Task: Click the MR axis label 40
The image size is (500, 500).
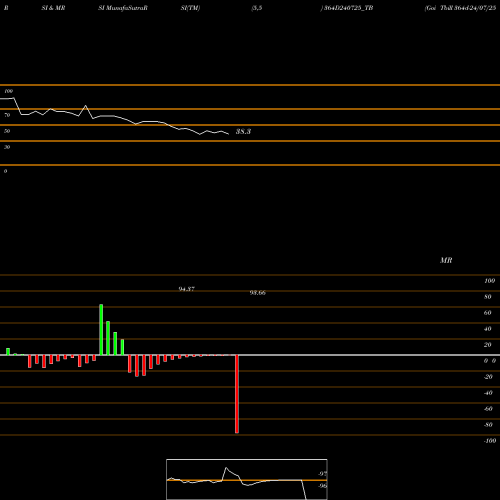Action: coord(488,329)
